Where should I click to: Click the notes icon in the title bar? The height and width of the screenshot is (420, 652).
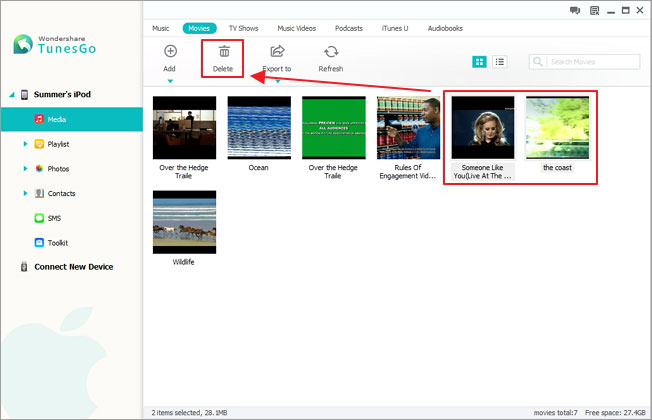[x=595, y=10]
